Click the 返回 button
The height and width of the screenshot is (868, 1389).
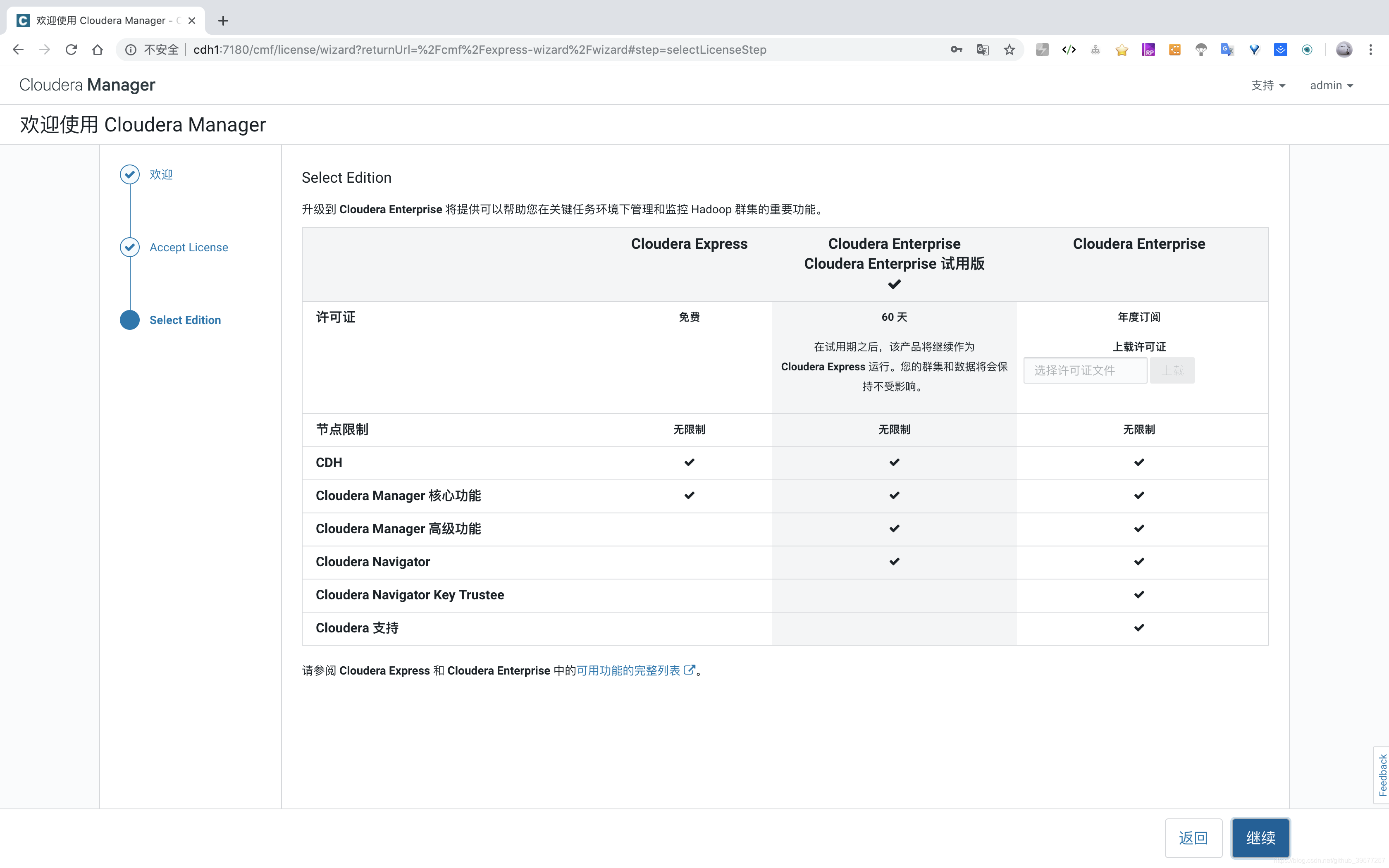[1193, 838]
